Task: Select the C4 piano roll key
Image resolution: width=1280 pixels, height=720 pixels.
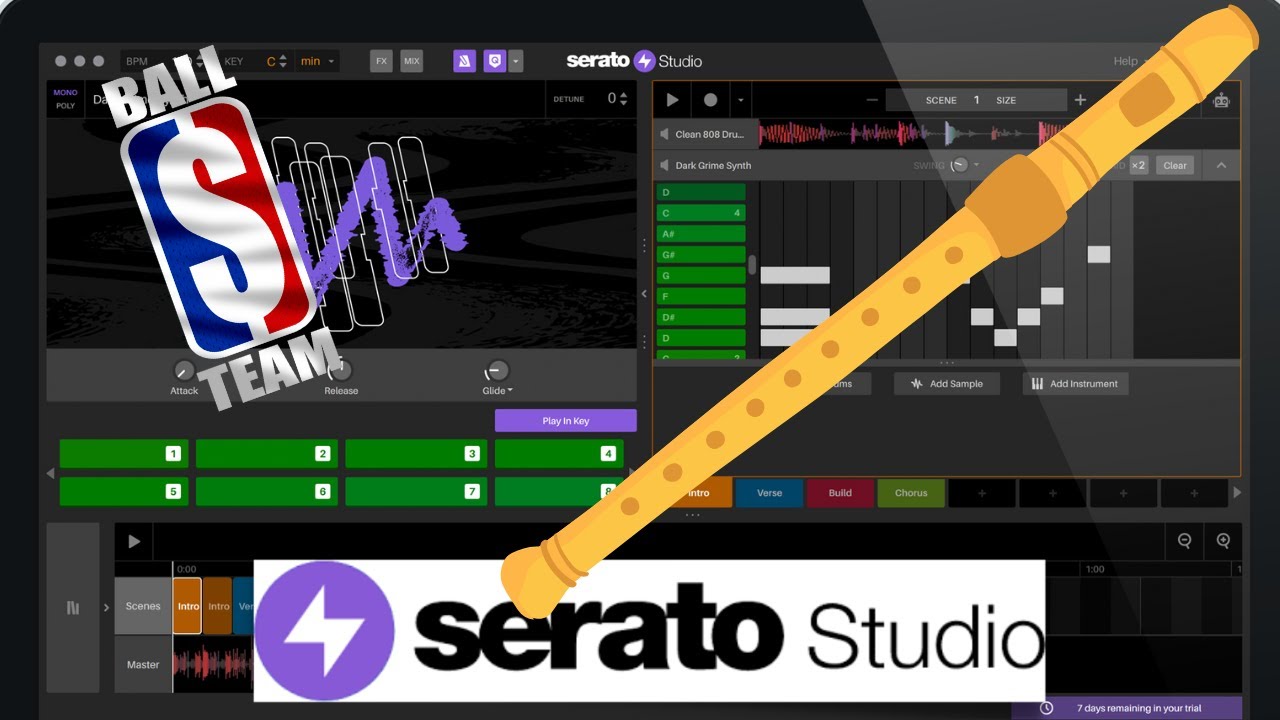Action: tap(700, 213)
